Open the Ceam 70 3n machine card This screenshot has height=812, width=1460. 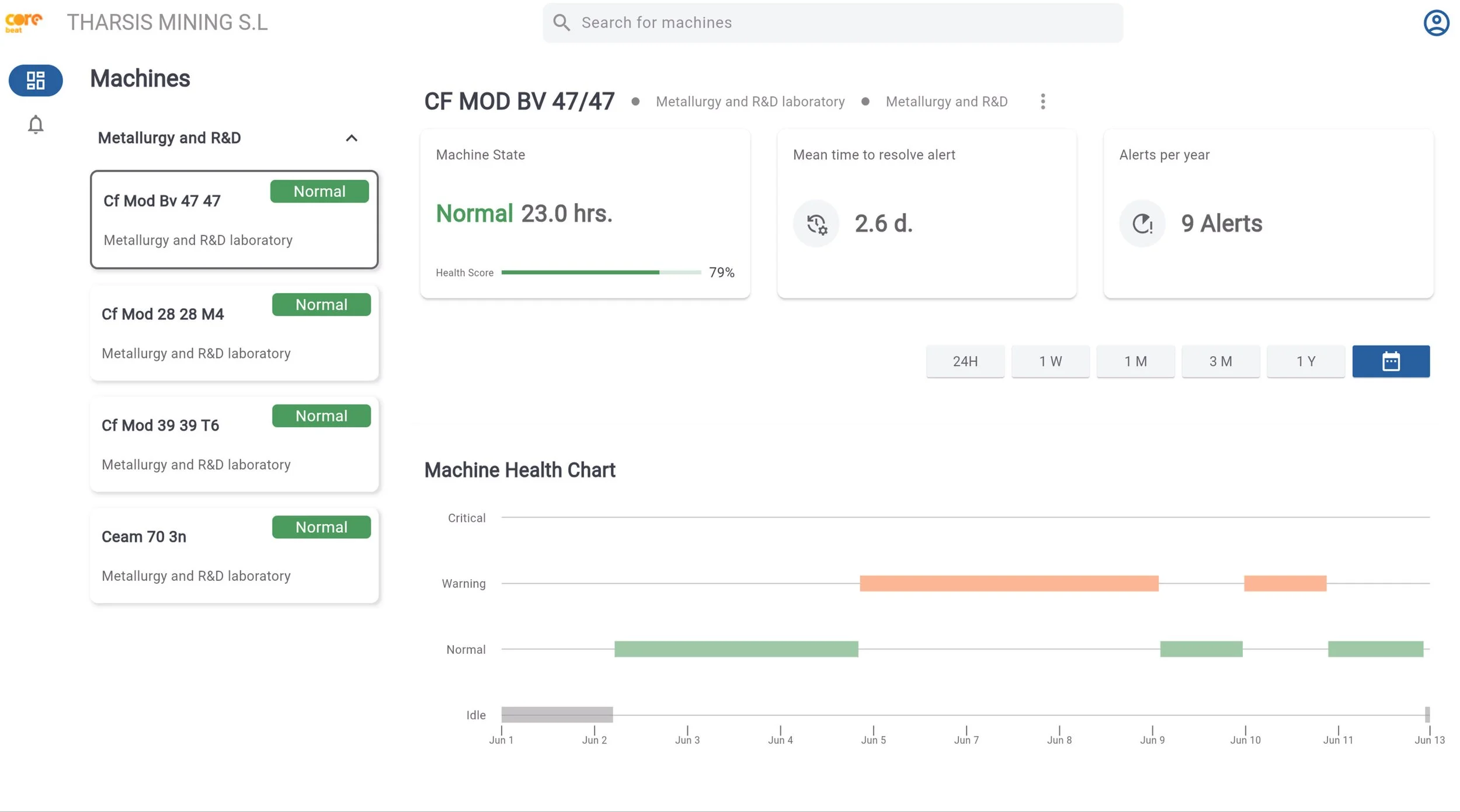click(234, 555)
